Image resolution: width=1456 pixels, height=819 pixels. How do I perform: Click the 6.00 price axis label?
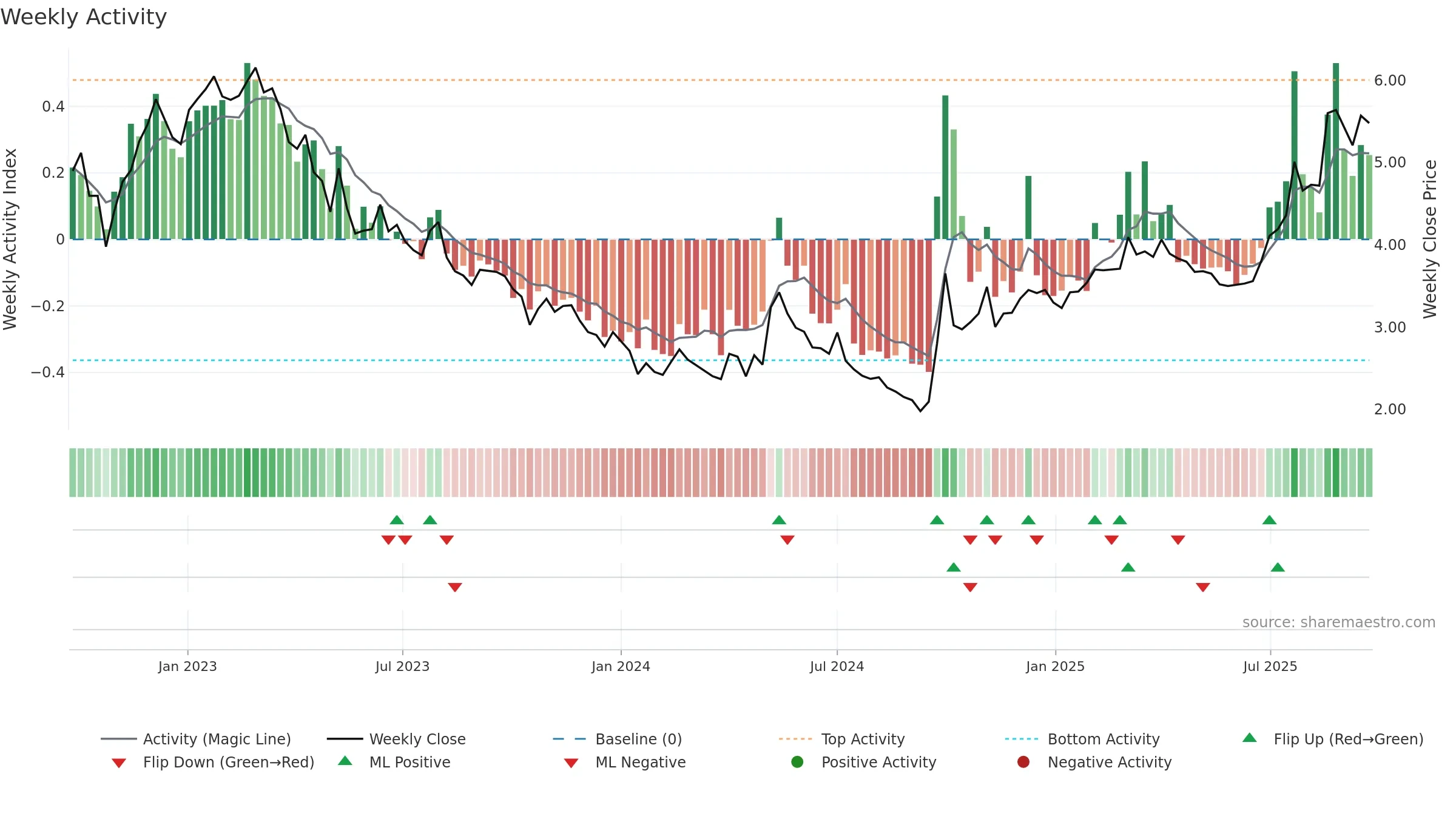(1390, 81)
